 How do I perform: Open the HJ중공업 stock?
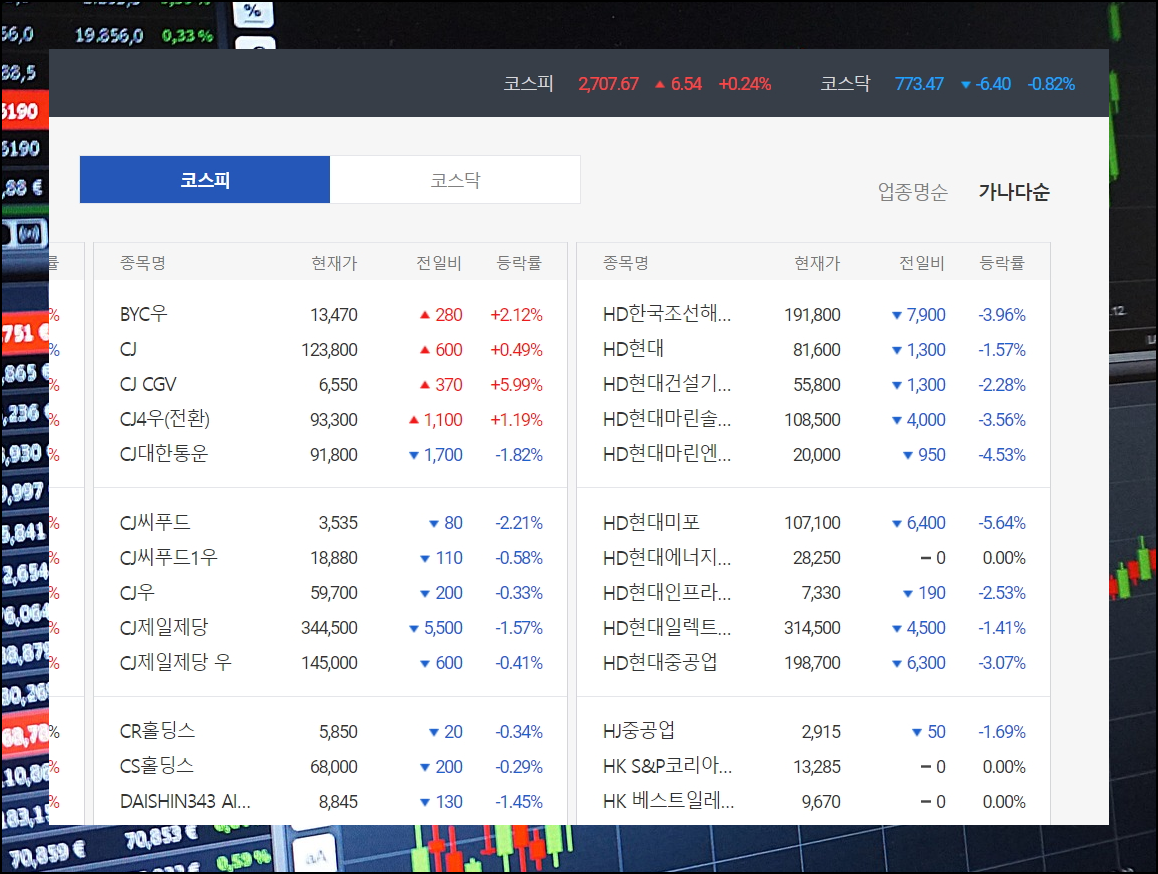(x=639, y=731)
